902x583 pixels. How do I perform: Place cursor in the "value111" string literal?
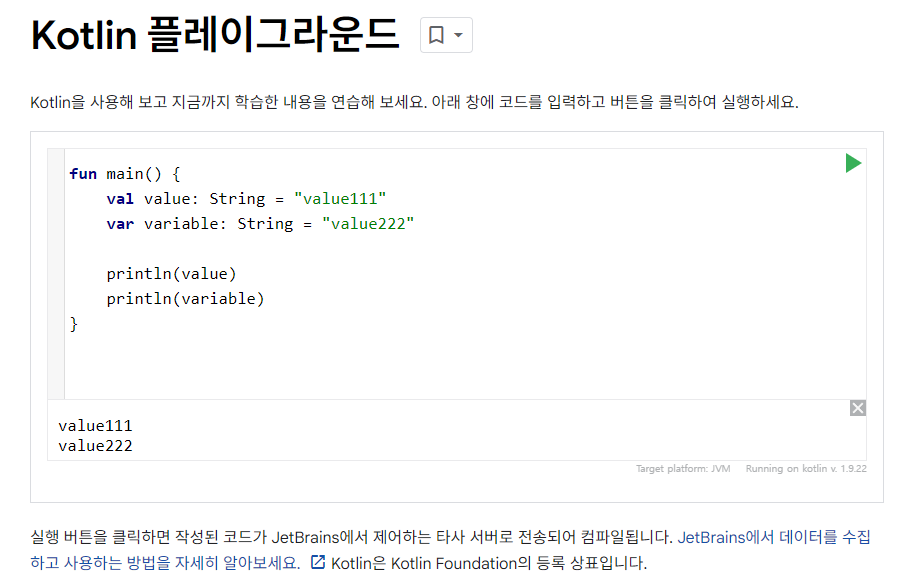[340, 199]
